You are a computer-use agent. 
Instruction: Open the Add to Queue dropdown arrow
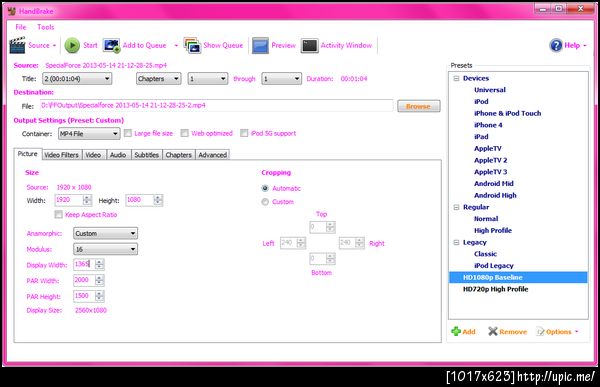(176, 46)
